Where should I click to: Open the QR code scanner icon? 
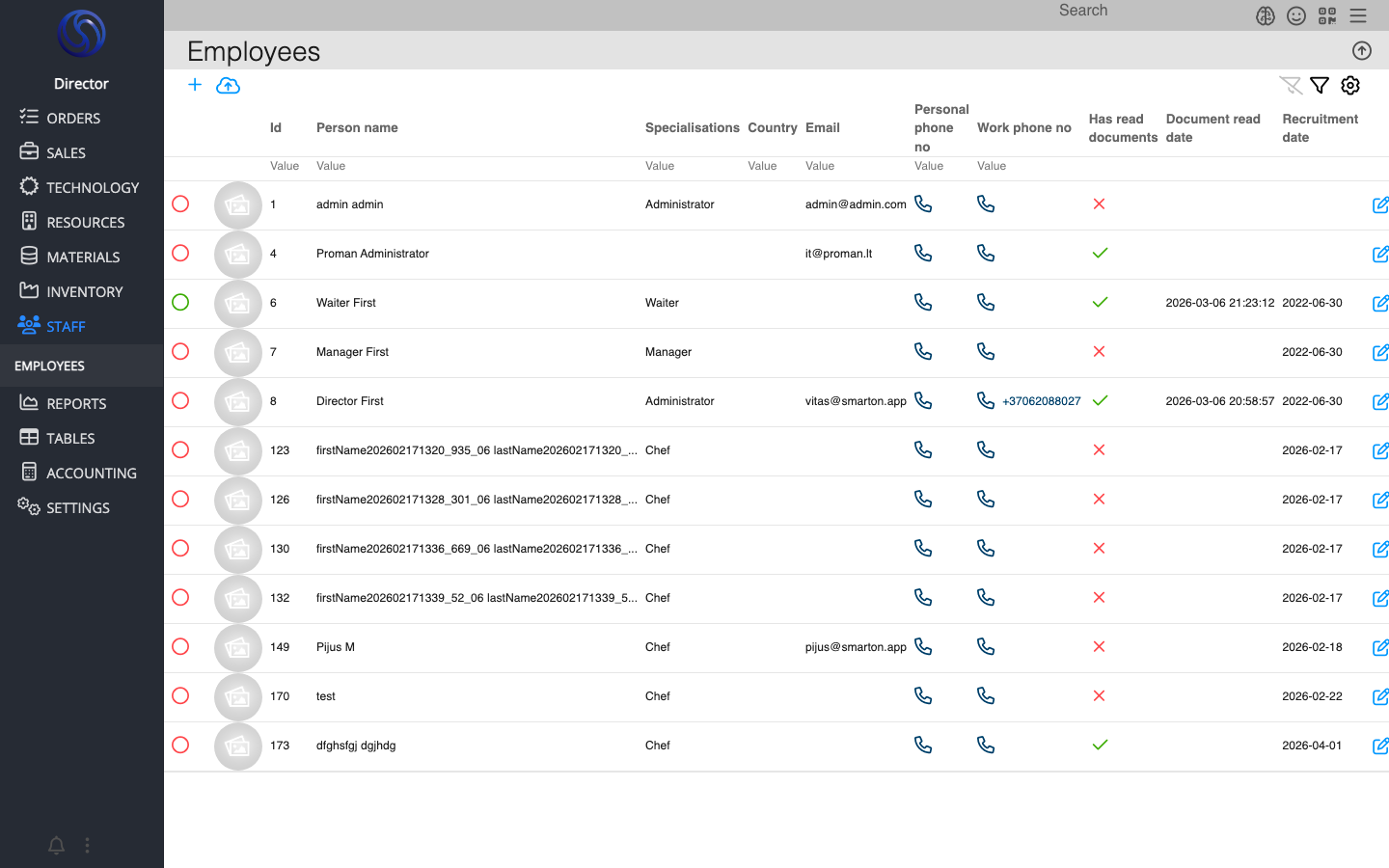[x=1327, y=15]
